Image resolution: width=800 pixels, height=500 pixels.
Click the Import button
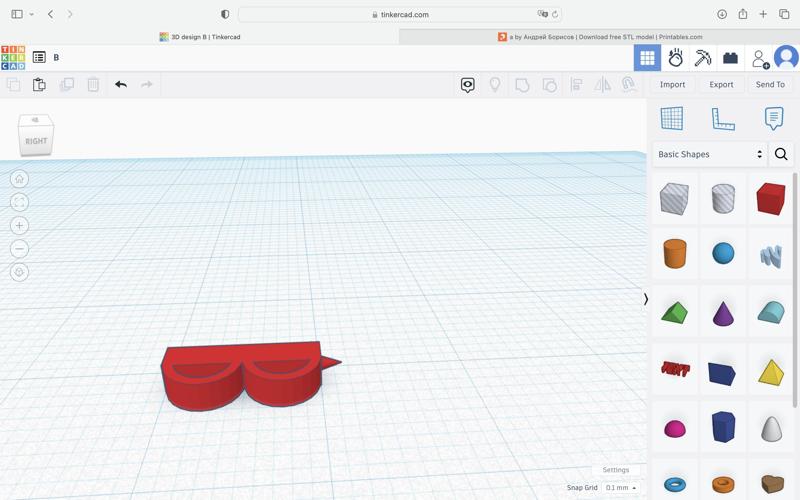(672, 85)
